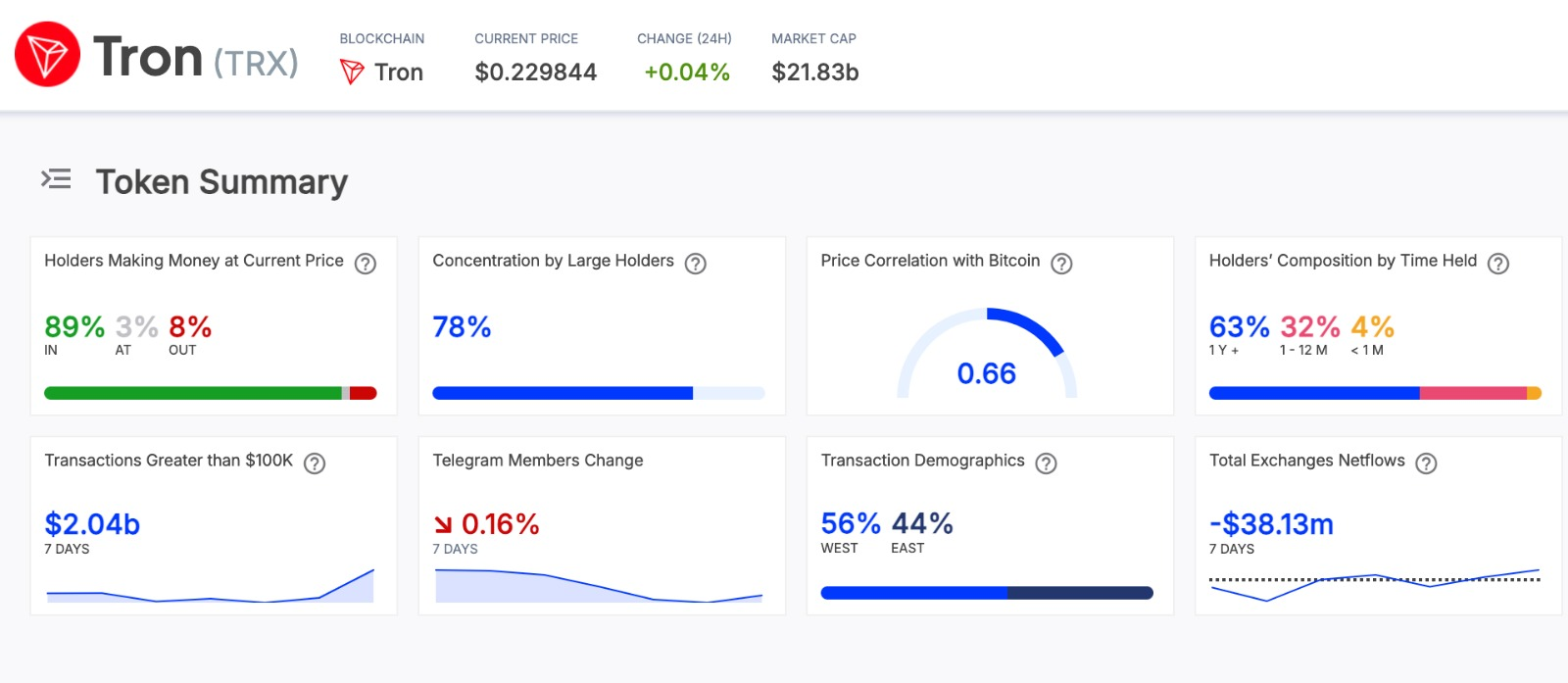Click the 0.66 Bitcoin correlation gauge

click(987, 355)
